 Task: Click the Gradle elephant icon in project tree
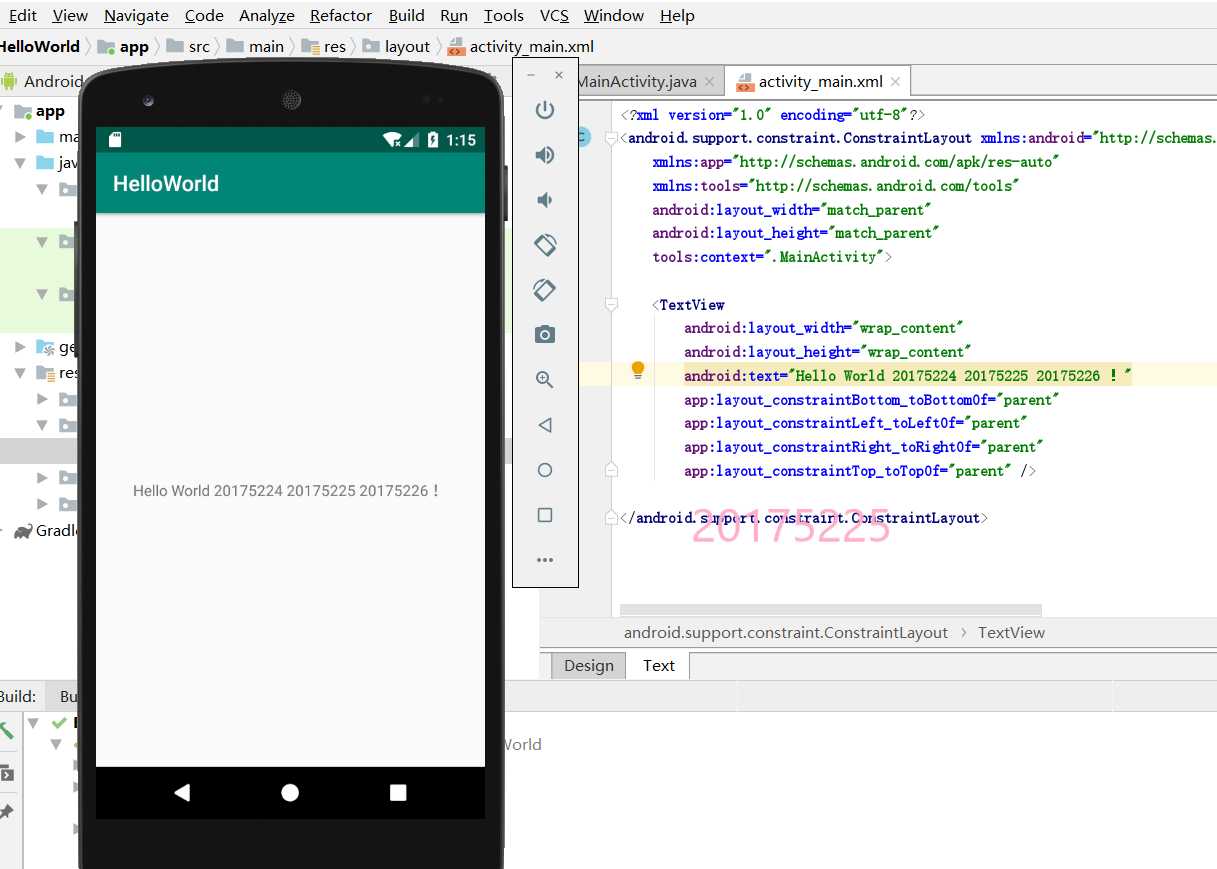[x=23, y=531]
